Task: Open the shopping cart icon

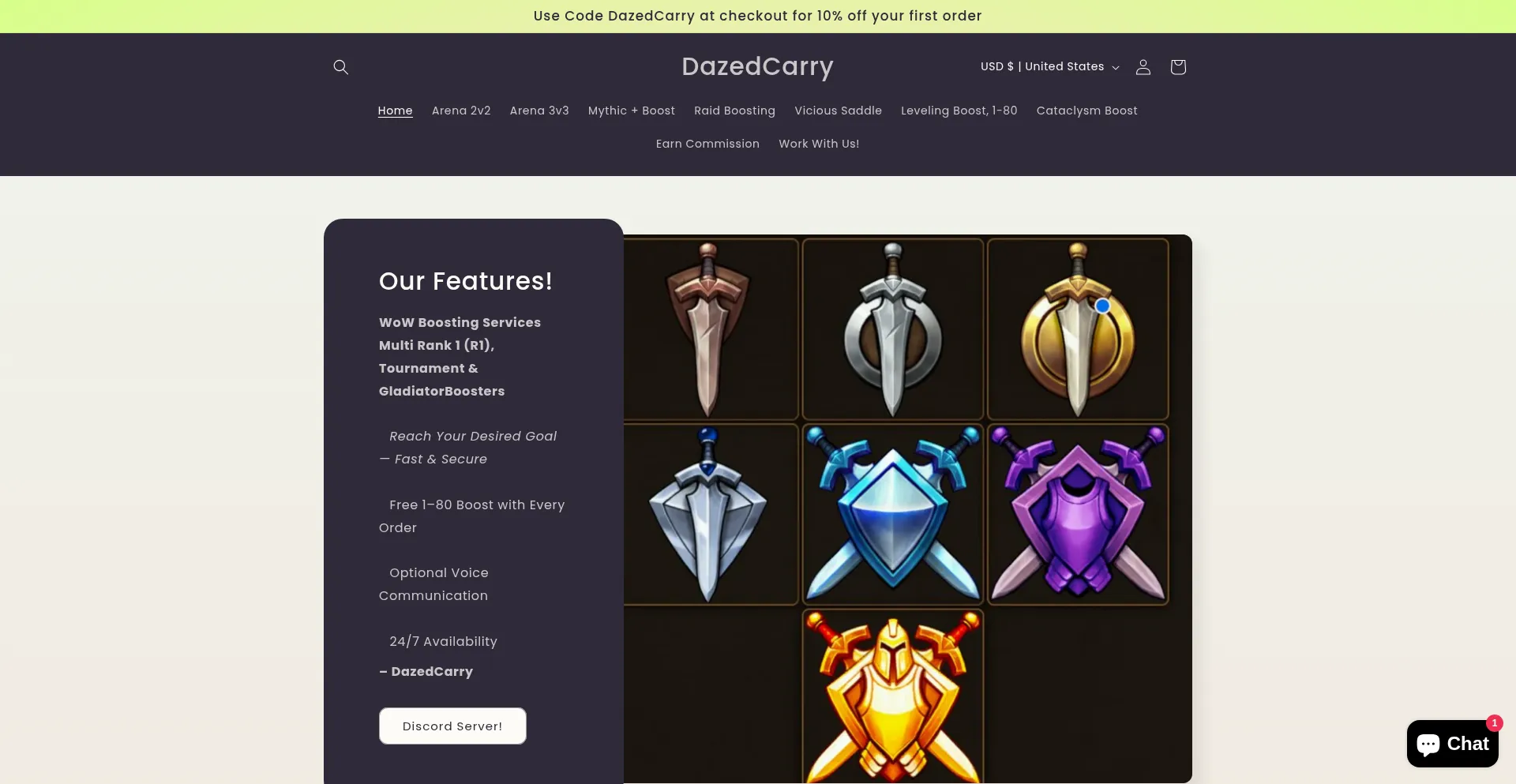Action: (x=1177, y=67)
